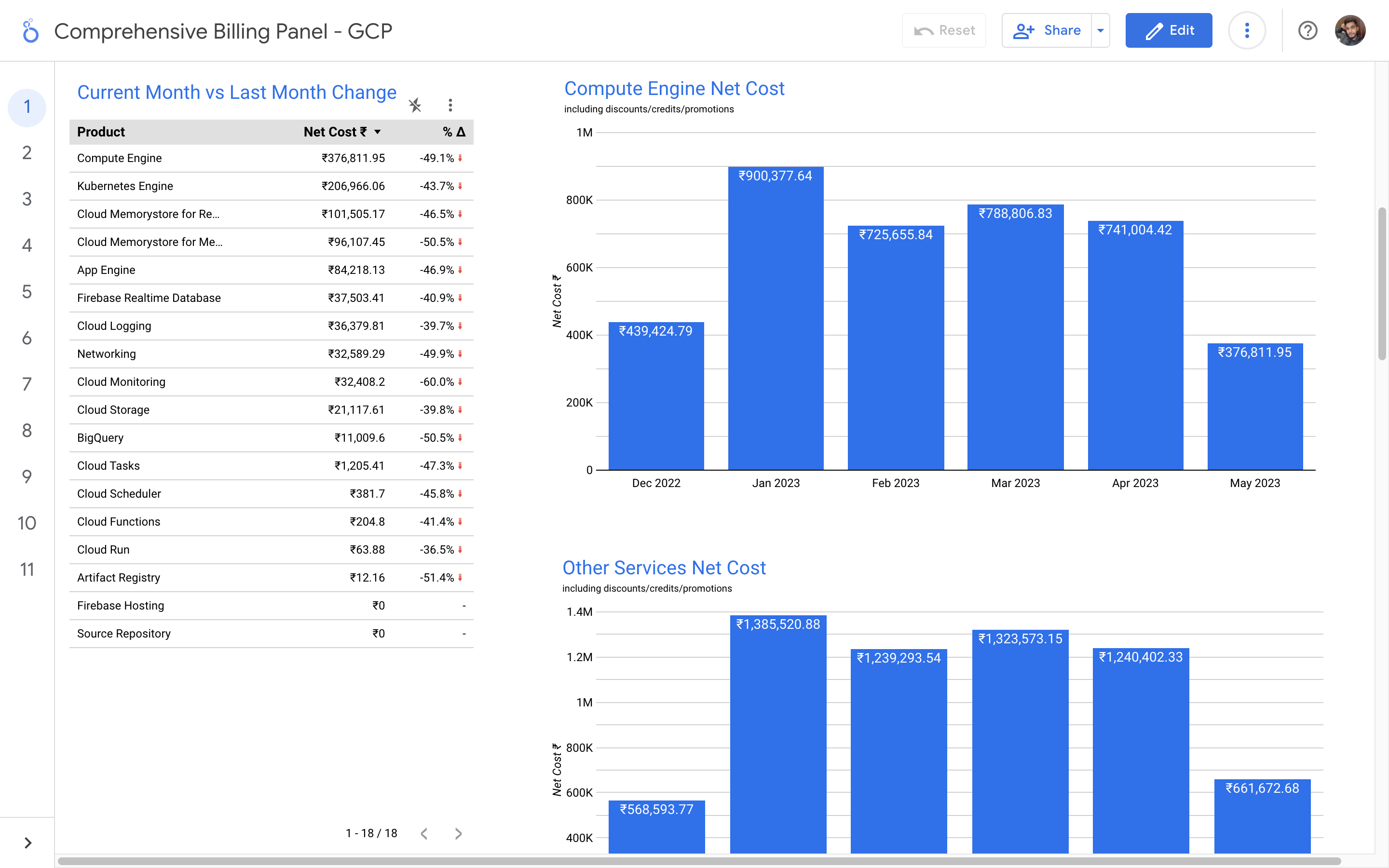Sort by the Net Cost ₹ column header arrow
The width and height of the screenshot is (1389, 868).
click(x=378, y=132)
